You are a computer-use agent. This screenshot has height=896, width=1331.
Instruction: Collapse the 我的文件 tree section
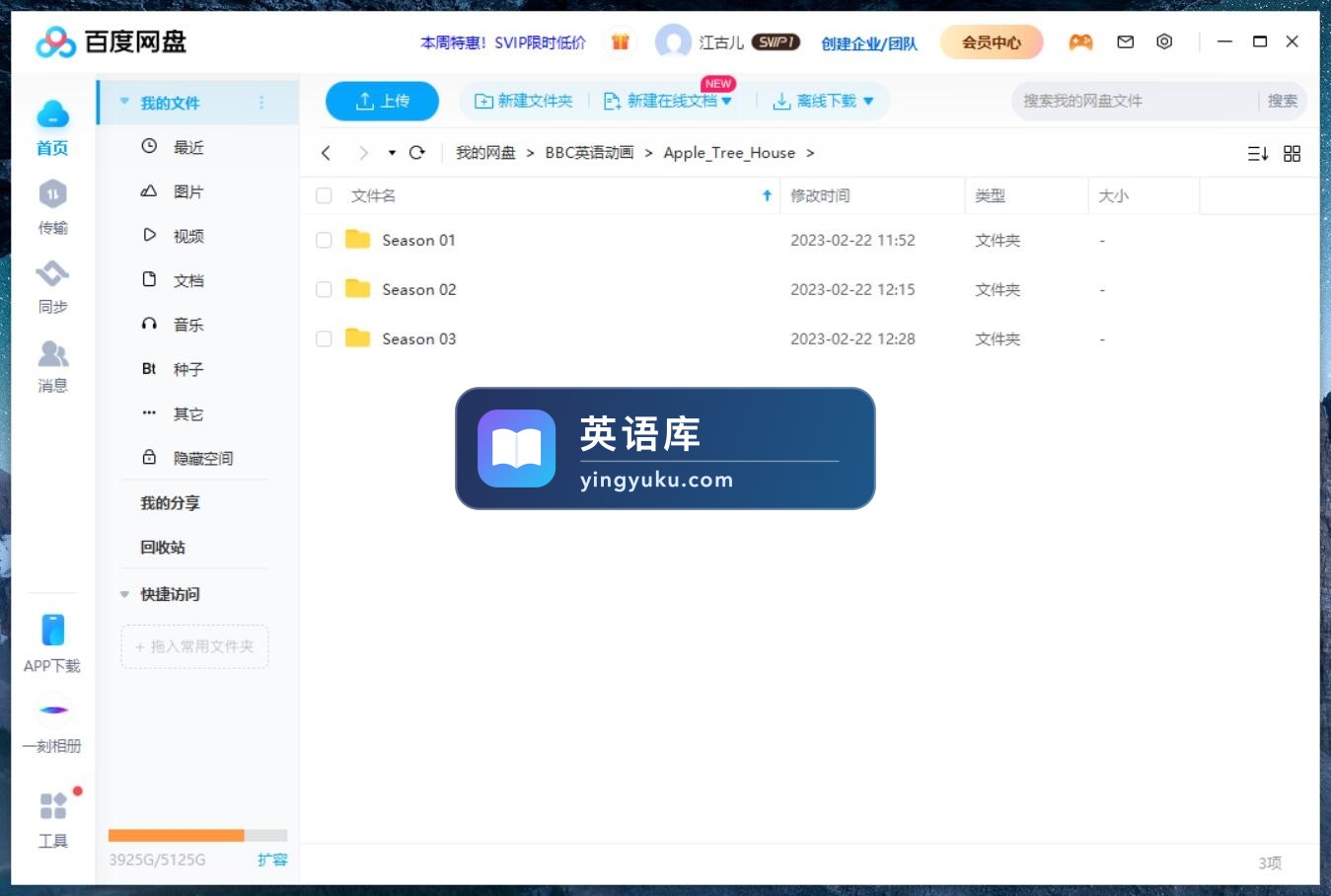tap(124, 102)
